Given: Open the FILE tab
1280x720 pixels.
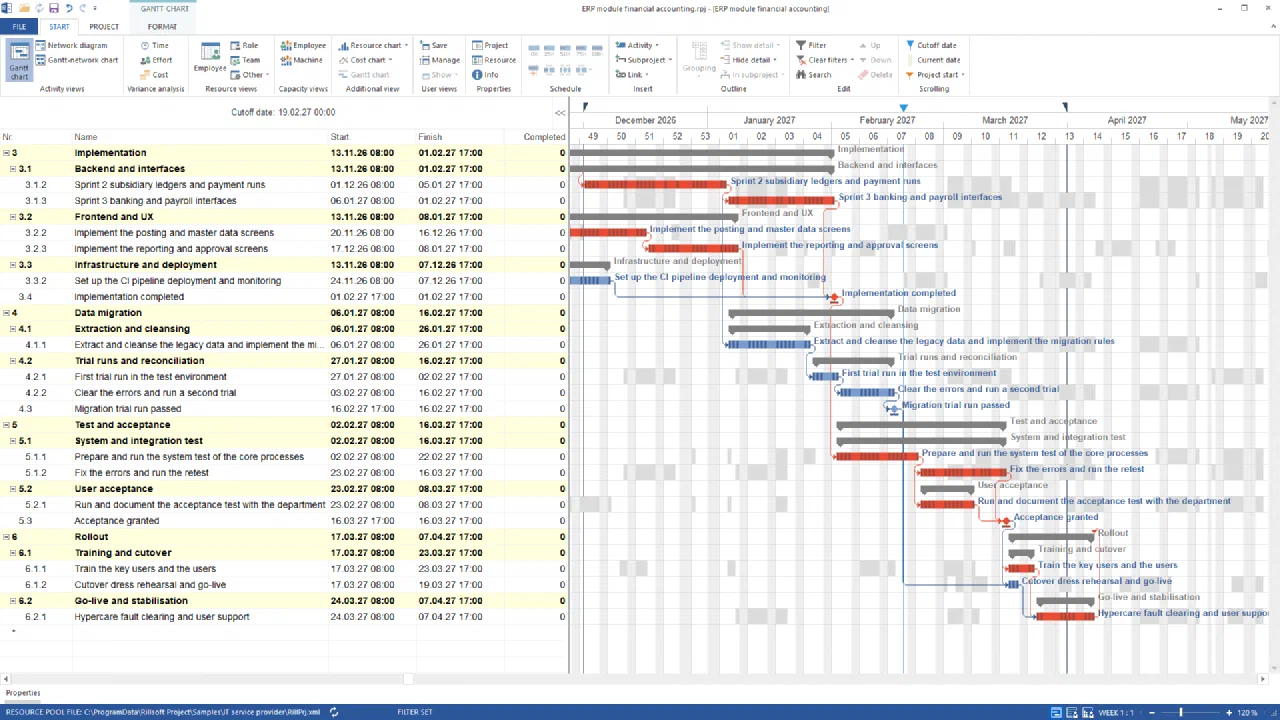Looking at the screenshot, I should pyautogui.click(x=19, y=27).
